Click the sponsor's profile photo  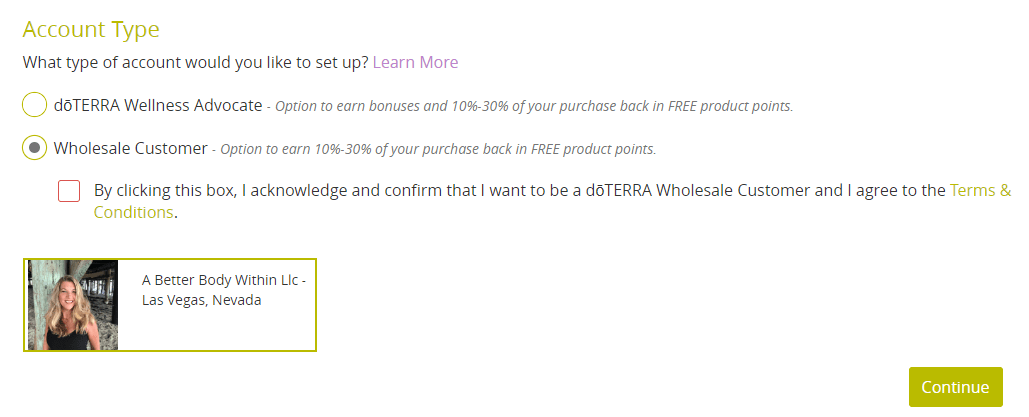coord(73,305)
